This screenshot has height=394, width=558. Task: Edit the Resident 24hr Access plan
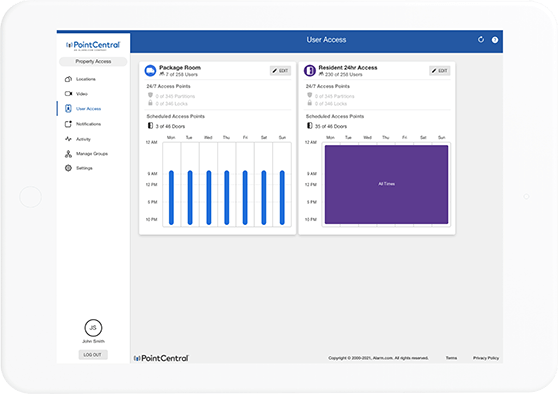(x=440, y=71)
